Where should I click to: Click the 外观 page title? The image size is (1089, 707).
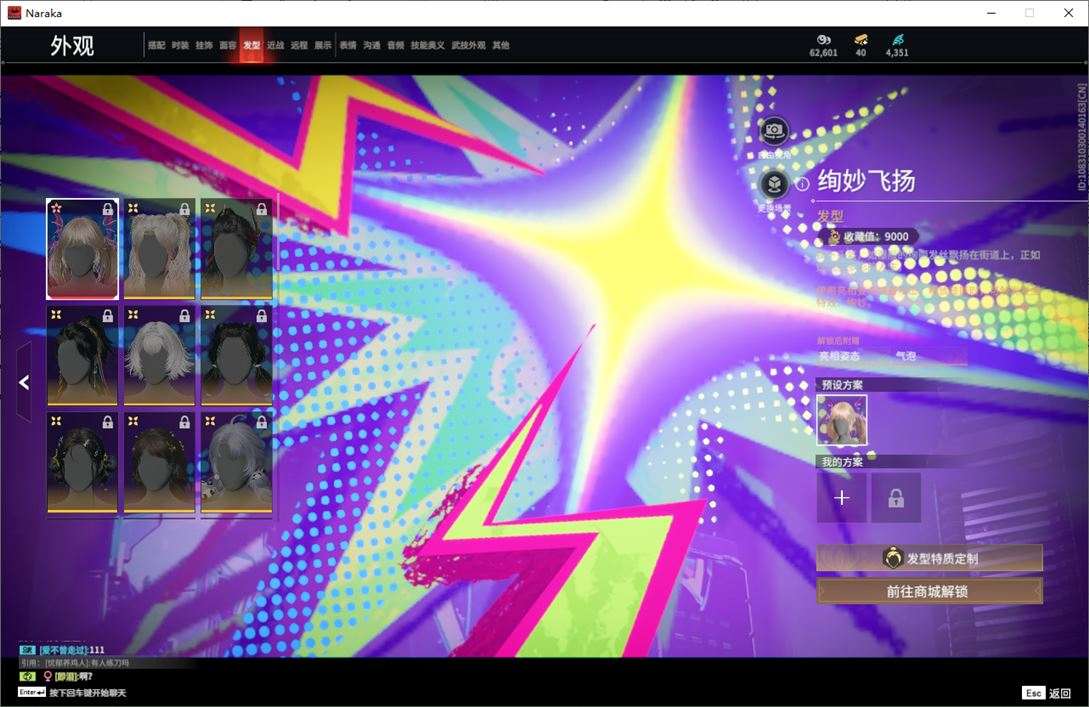pos(72,46)
